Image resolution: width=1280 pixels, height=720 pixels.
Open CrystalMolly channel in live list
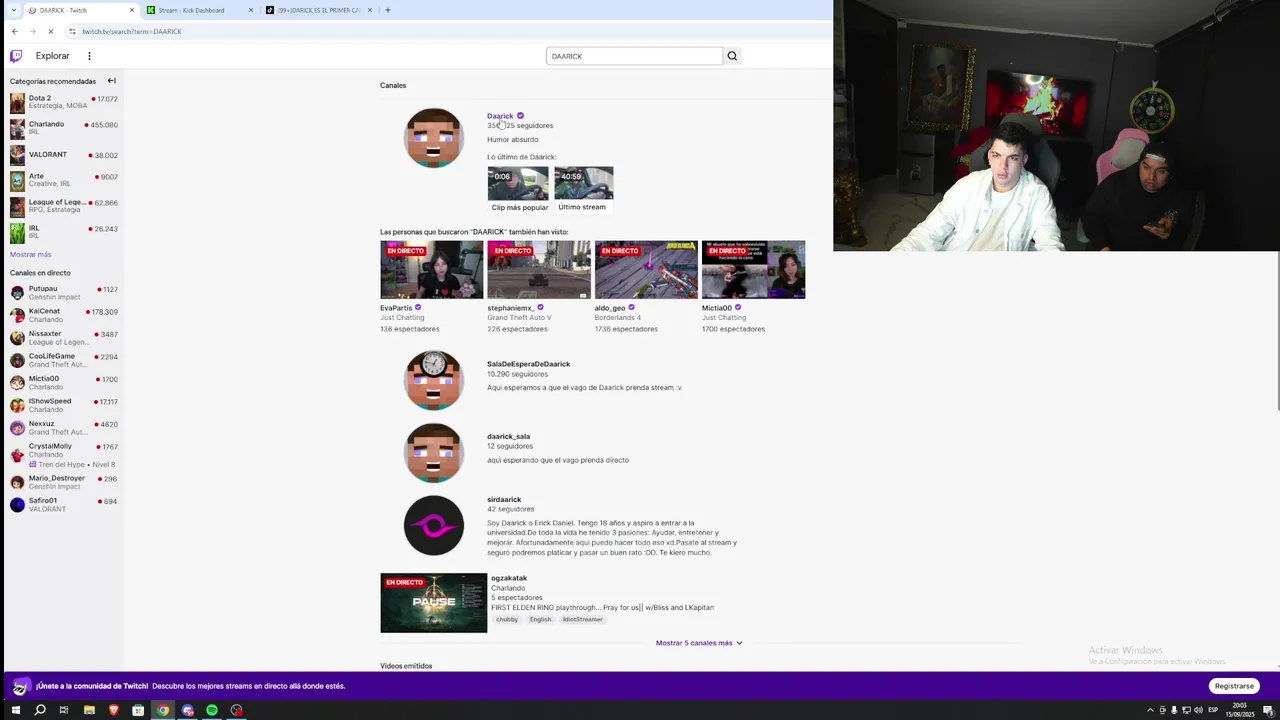pos(64,455)
